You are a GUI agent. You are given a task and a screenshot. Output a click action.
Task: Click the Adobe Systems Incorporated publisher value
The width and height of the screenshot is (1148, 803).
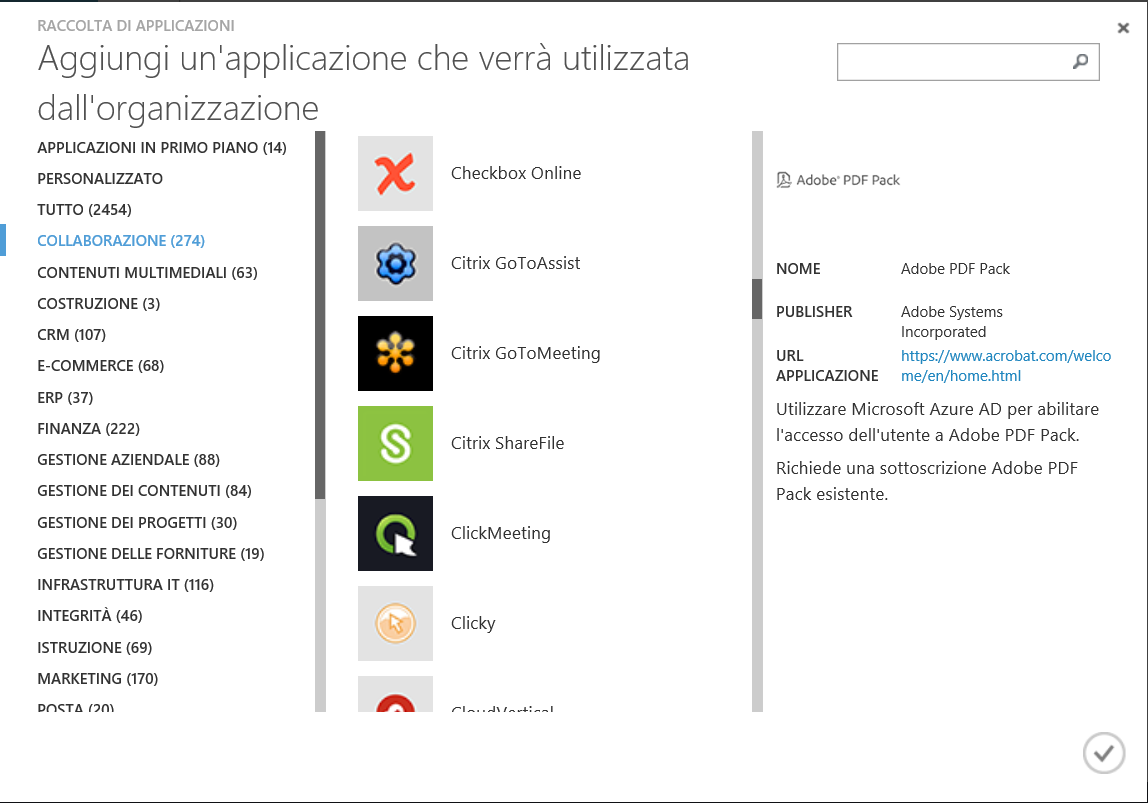click(x=952, y=322)
